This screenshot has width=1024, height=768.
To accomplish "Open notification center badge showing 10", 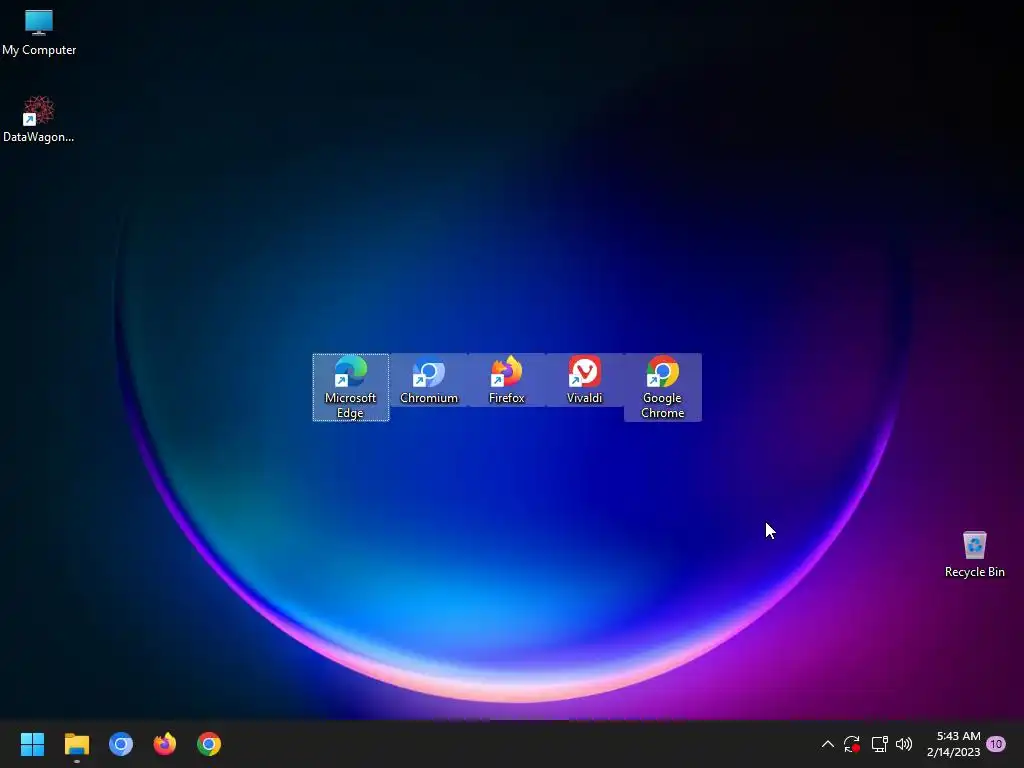I will pos(996,744).
